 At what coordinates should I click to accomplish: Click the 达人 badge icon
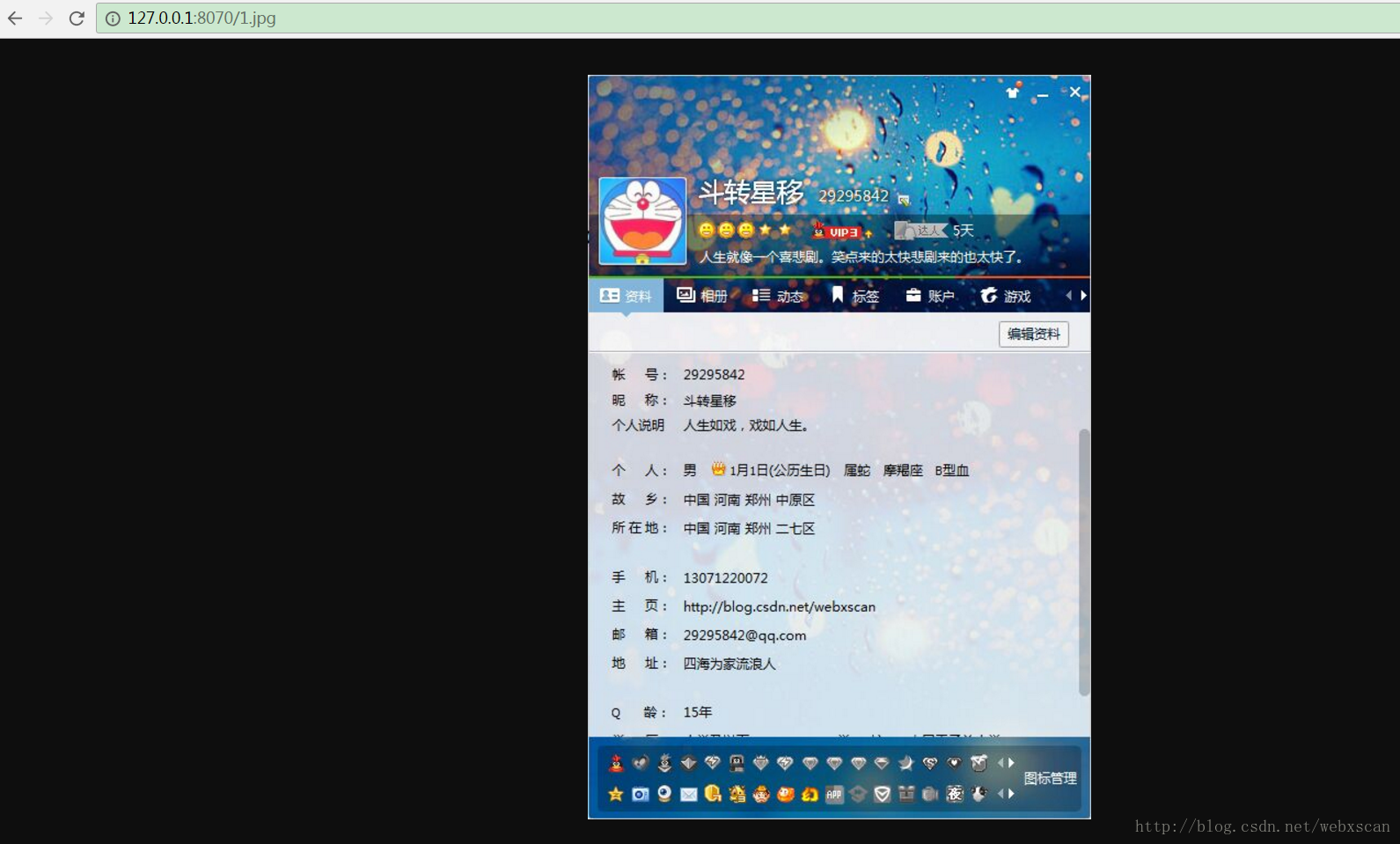point(920,231)
